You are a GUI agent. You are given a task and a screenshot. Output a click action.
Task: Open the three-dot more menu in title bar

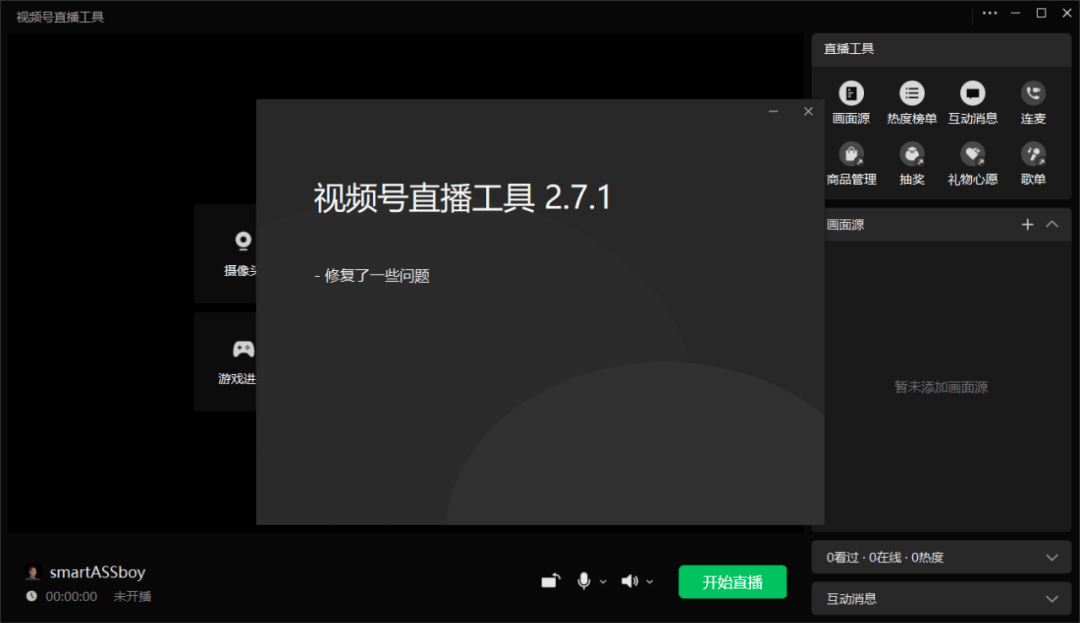pyautogui.click(x=990, y=13)
